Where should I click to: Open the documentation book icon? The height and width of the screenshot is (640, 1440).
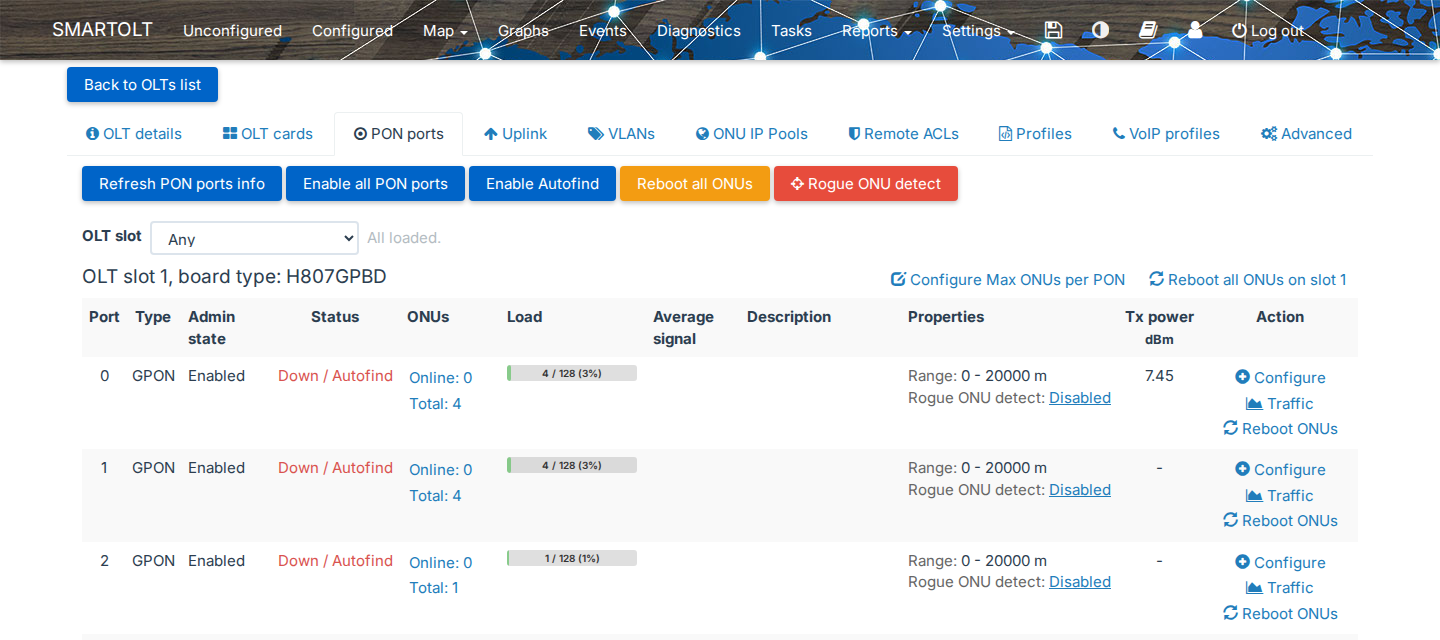coord(1148,30)
